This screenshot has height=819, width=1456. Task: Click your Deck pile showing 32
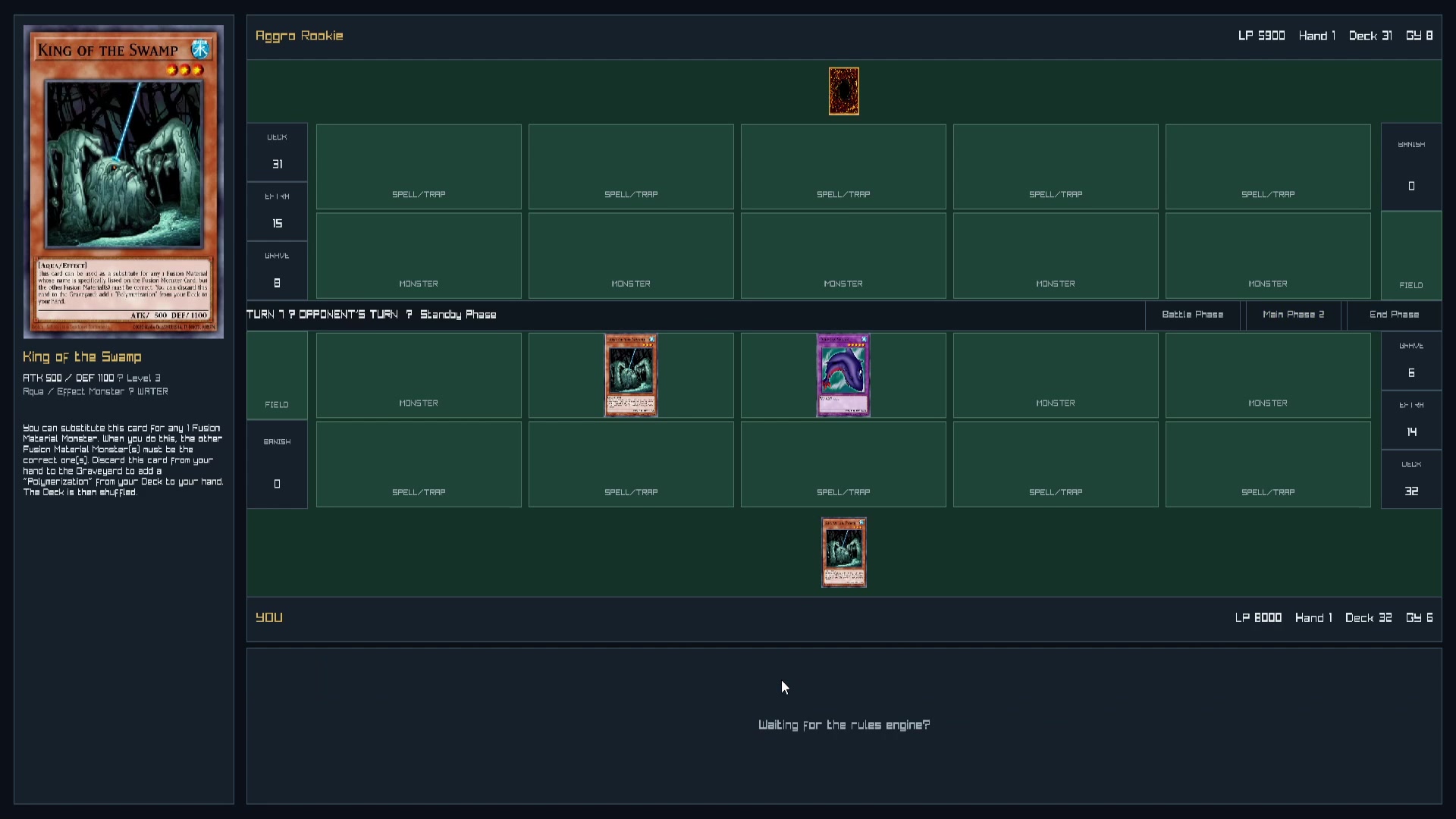[x=1411, y=479]
